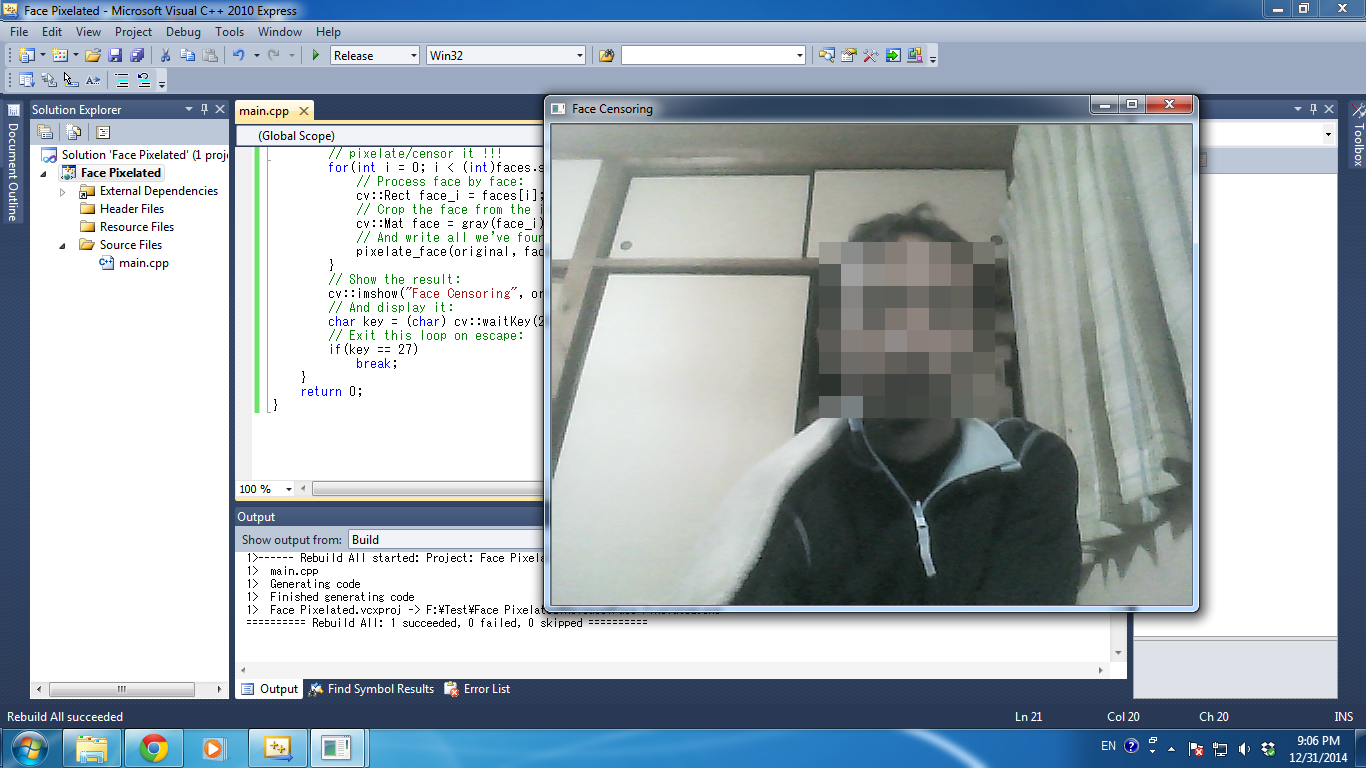Open the Debug menu

[x=183, y=32]
